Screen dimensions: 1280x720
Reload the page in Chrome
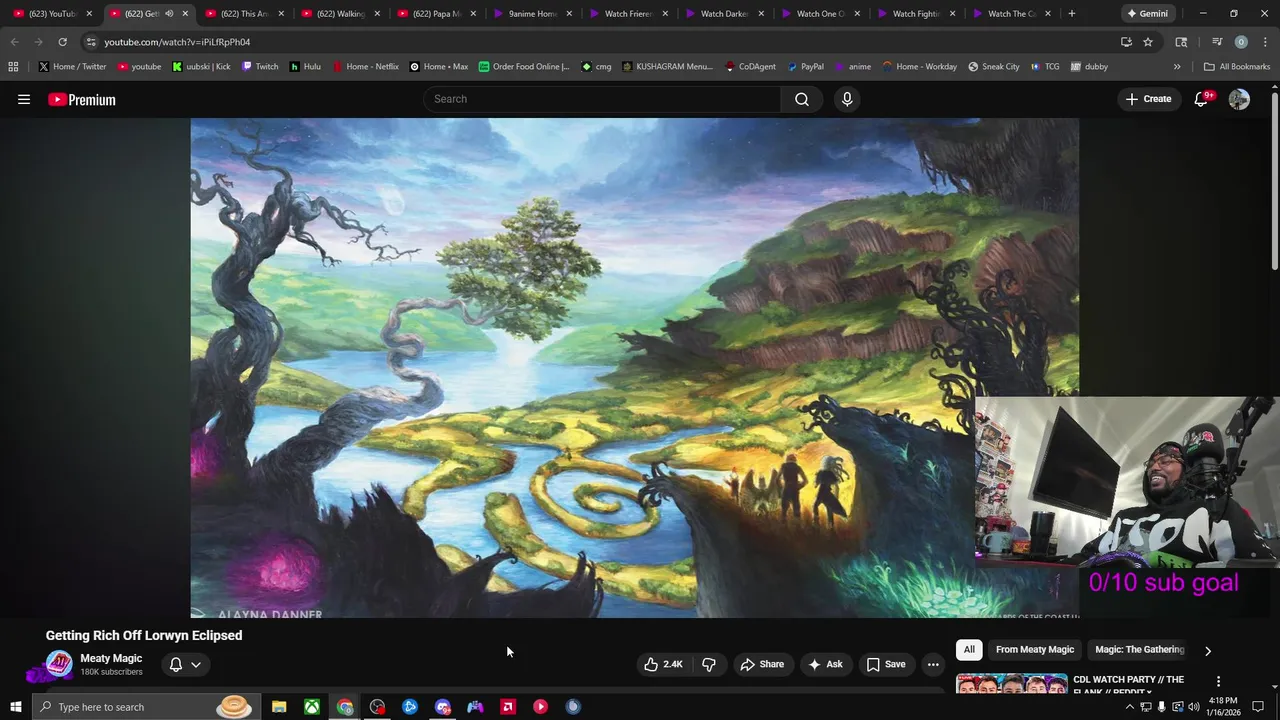62,42
